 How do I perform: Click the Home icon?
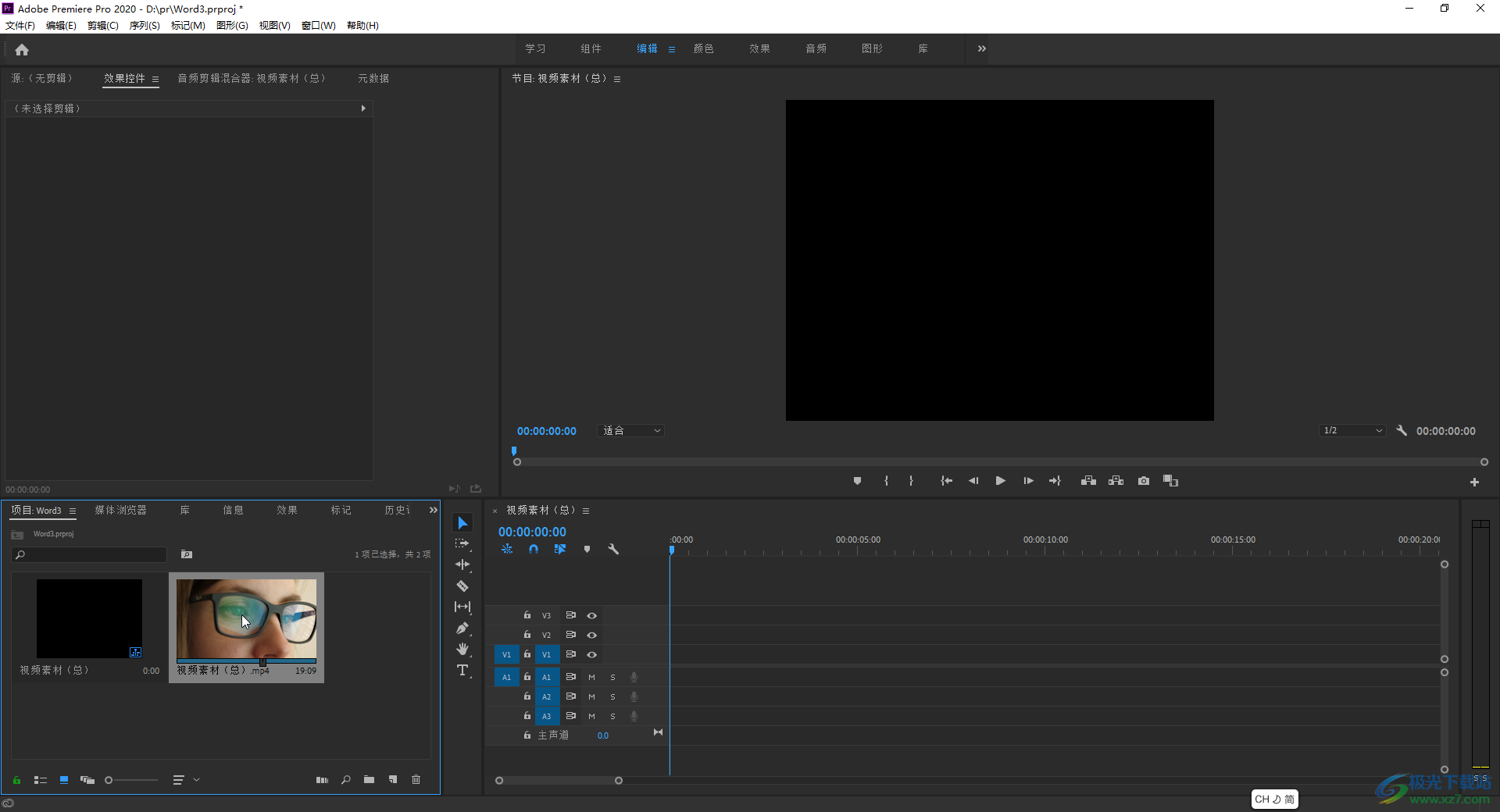22,49
